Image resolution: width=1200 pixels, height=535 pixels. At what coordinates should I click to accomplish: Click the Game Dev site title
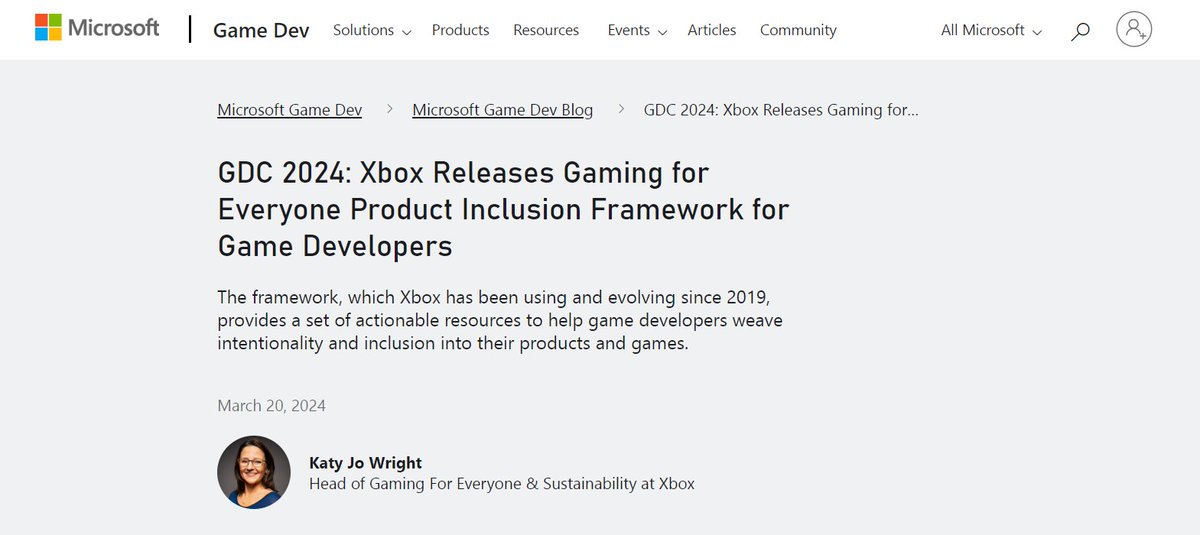tap(261, 30)
